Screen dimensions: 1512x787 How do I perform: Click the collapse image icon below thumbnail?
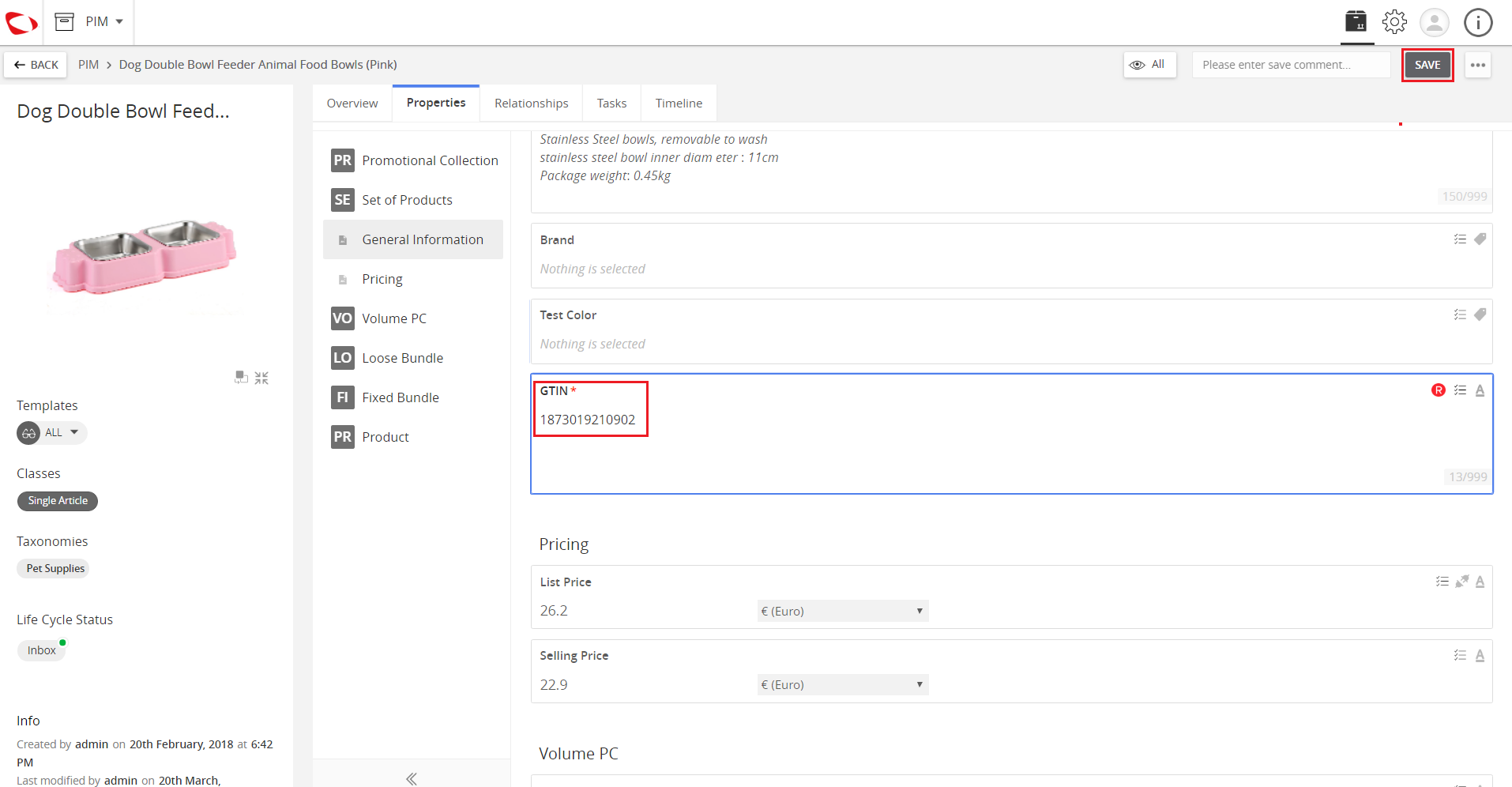[x=261, y=378]
